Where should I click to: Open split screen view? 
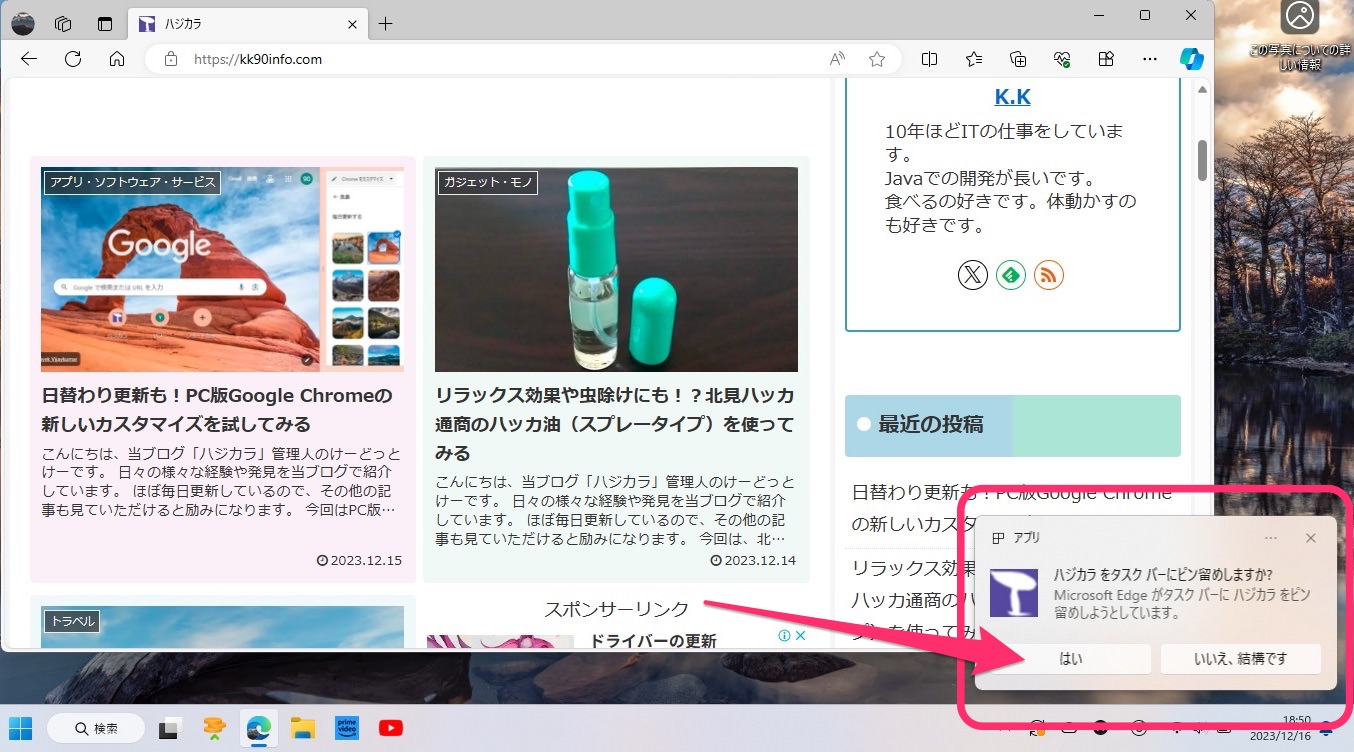tap(929, 59)
